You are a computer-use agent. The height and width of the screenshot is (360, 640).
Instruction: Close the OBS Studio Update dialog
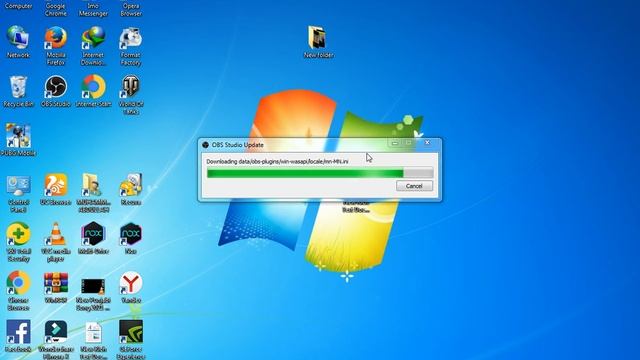pyautogui.click(x=427, y=142)
